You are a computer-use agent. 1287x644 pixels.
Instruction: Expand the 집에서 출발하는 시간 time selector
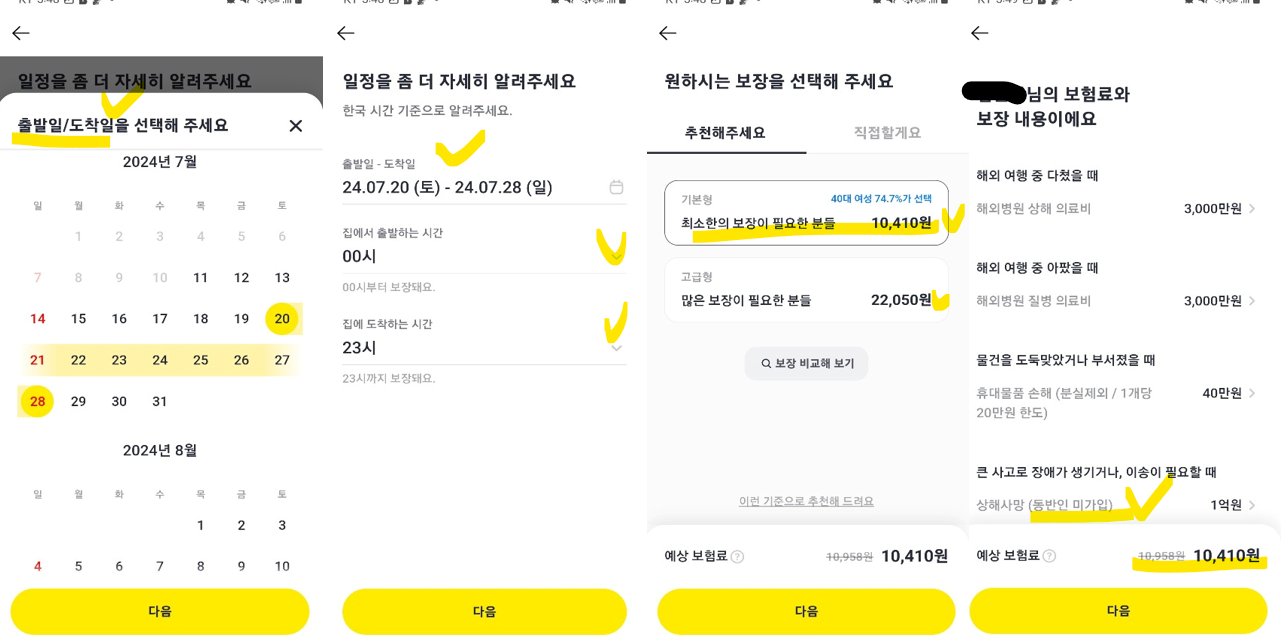tap(617, 258)
